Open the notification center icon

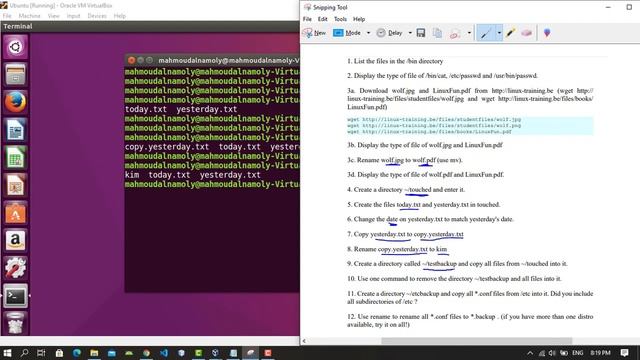pyautogui.click(x=624, y=353)
